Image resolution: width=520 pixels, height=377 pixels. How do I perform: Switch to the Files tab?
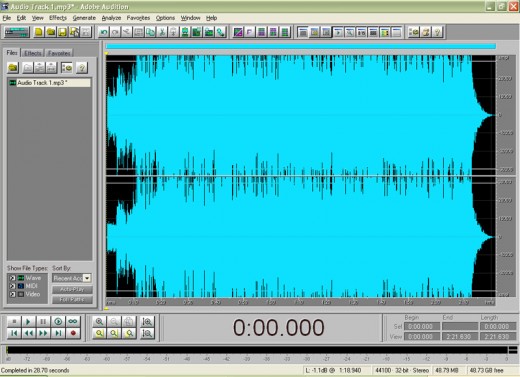point(12,53)
